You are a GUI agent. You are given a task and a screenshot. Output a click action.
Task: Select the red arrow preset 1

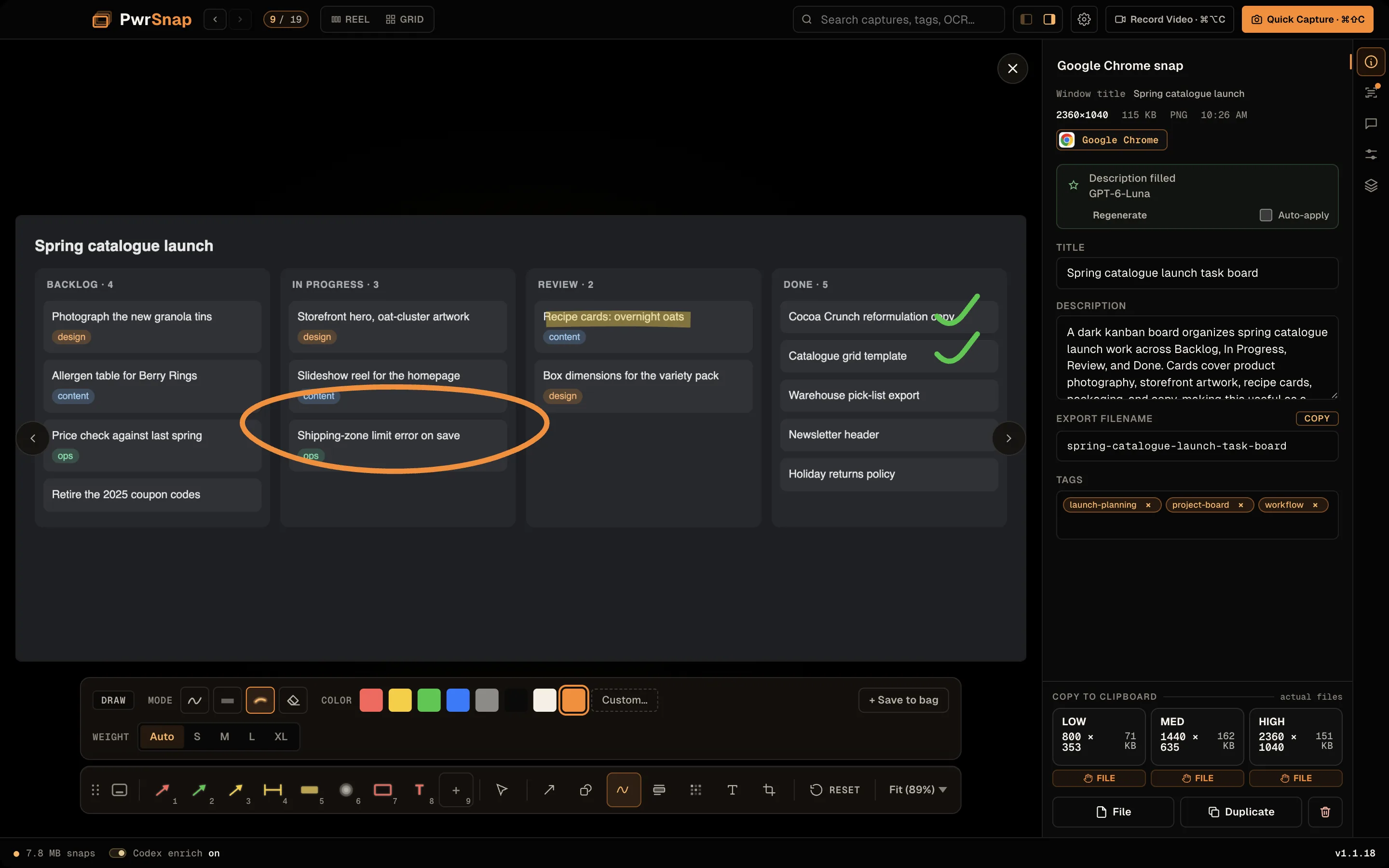click(163, 790)
